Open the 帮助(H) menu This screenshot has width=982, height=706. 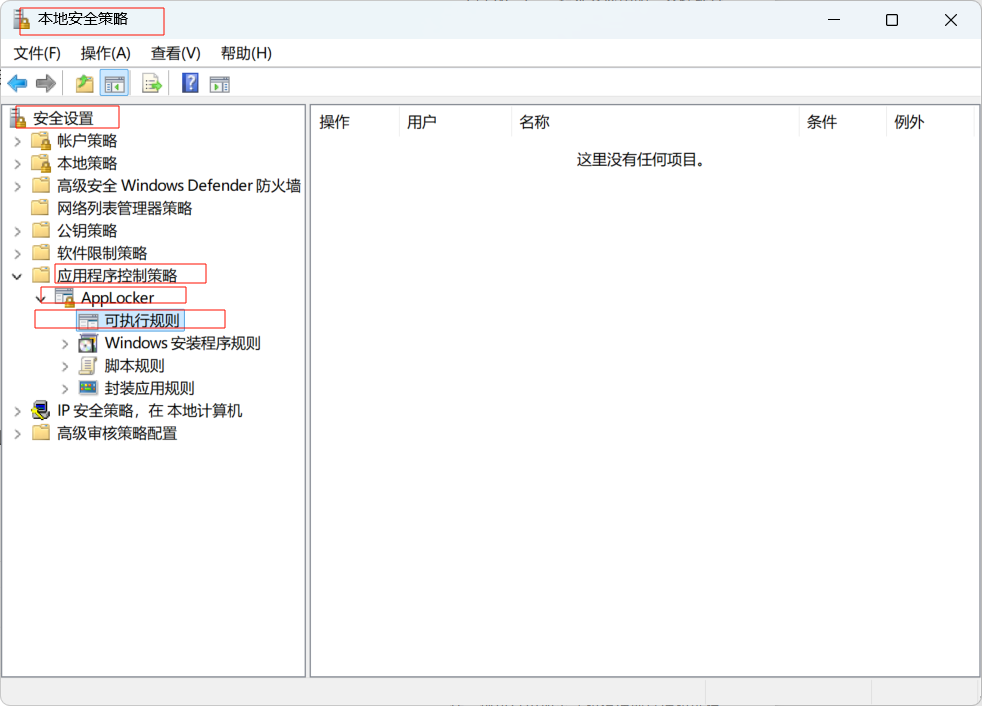tap(247, 53)
